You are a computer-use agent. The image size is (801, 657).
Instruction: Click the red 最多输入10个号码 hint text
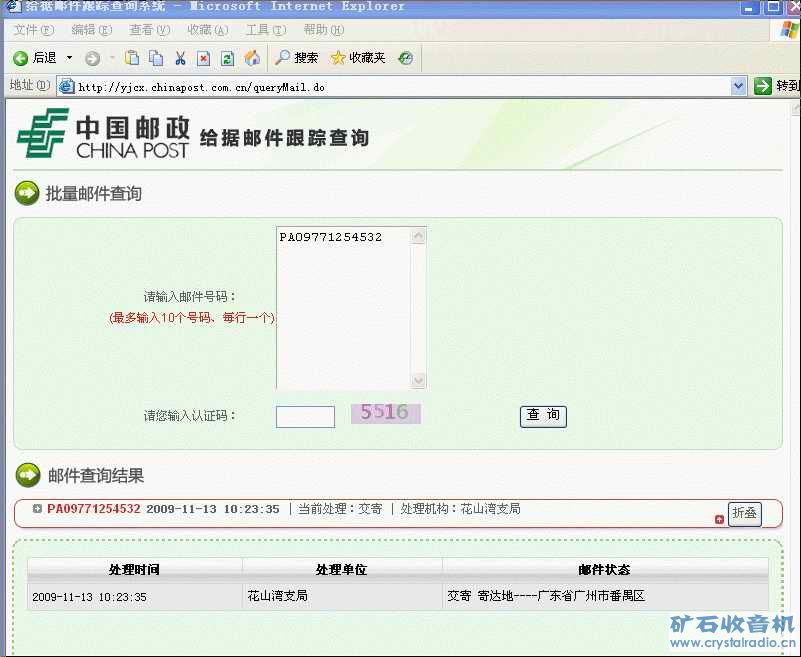click(193, 318)
